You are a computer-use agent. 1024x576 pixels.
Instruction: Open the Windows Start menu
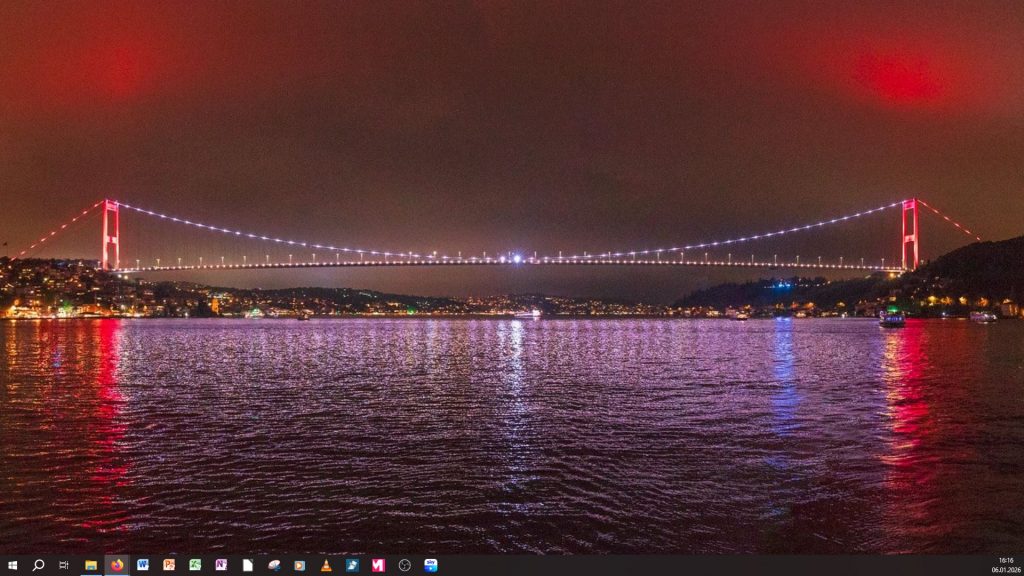pyautogui.click(x=12, y=565)
